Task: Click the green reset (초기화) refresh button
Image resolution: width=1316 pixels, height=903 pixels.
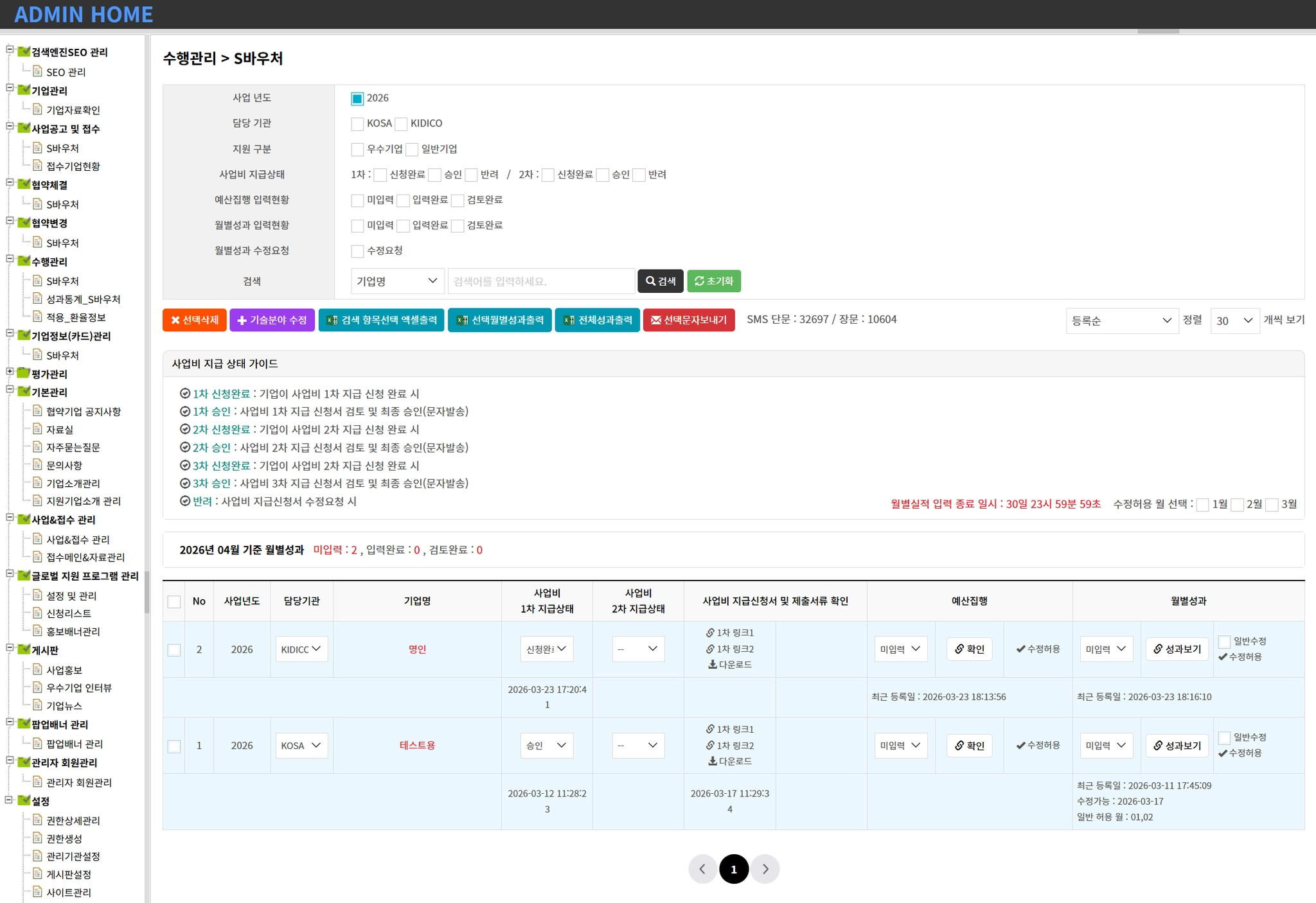Action: point(713,281)
